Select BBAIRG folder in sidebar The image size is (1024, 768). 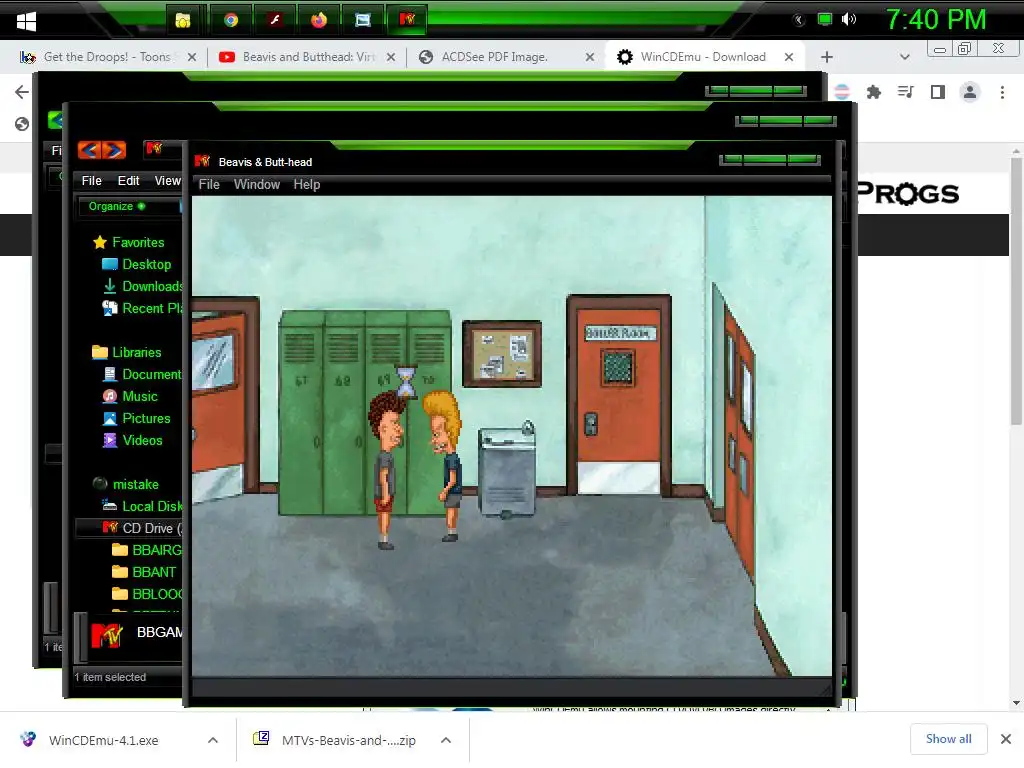pos(147,551)
